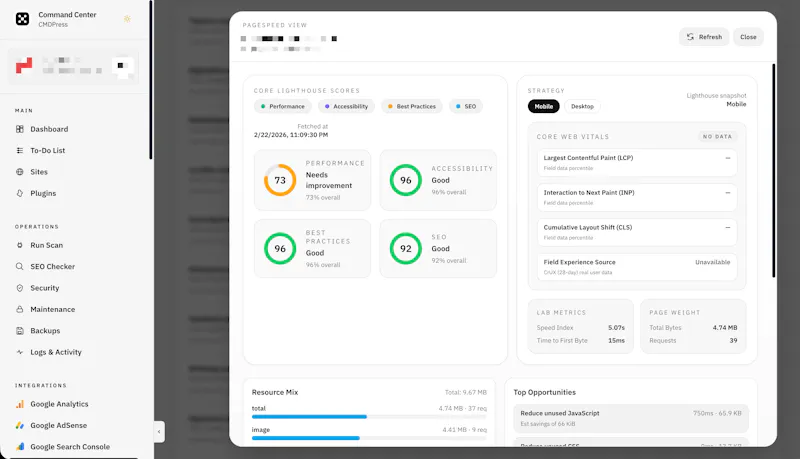Click the sidebar vertical scrollbar

pos(151,80)
